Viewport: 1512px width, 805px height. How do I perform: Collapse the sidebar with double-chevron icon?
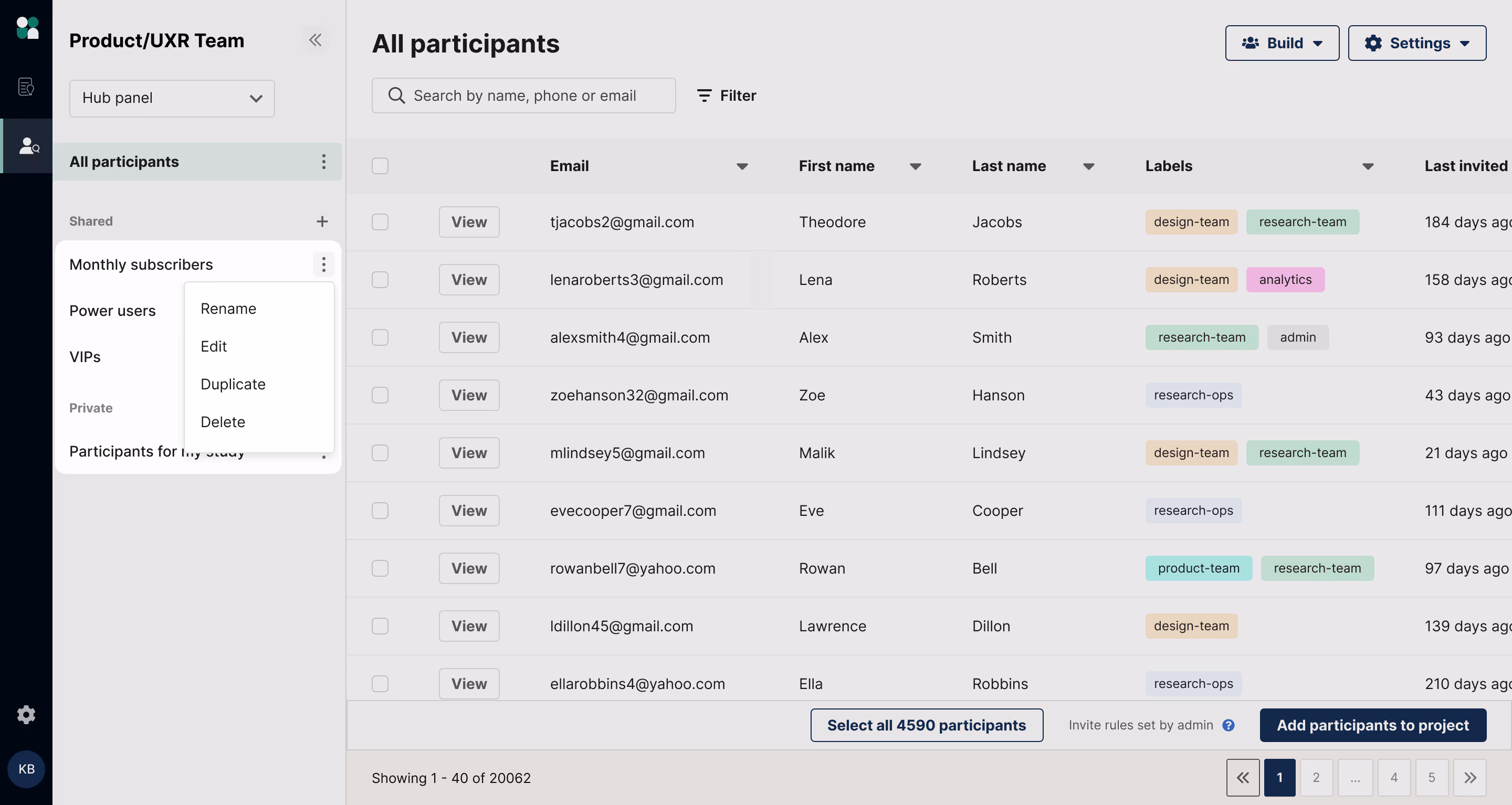315,40
